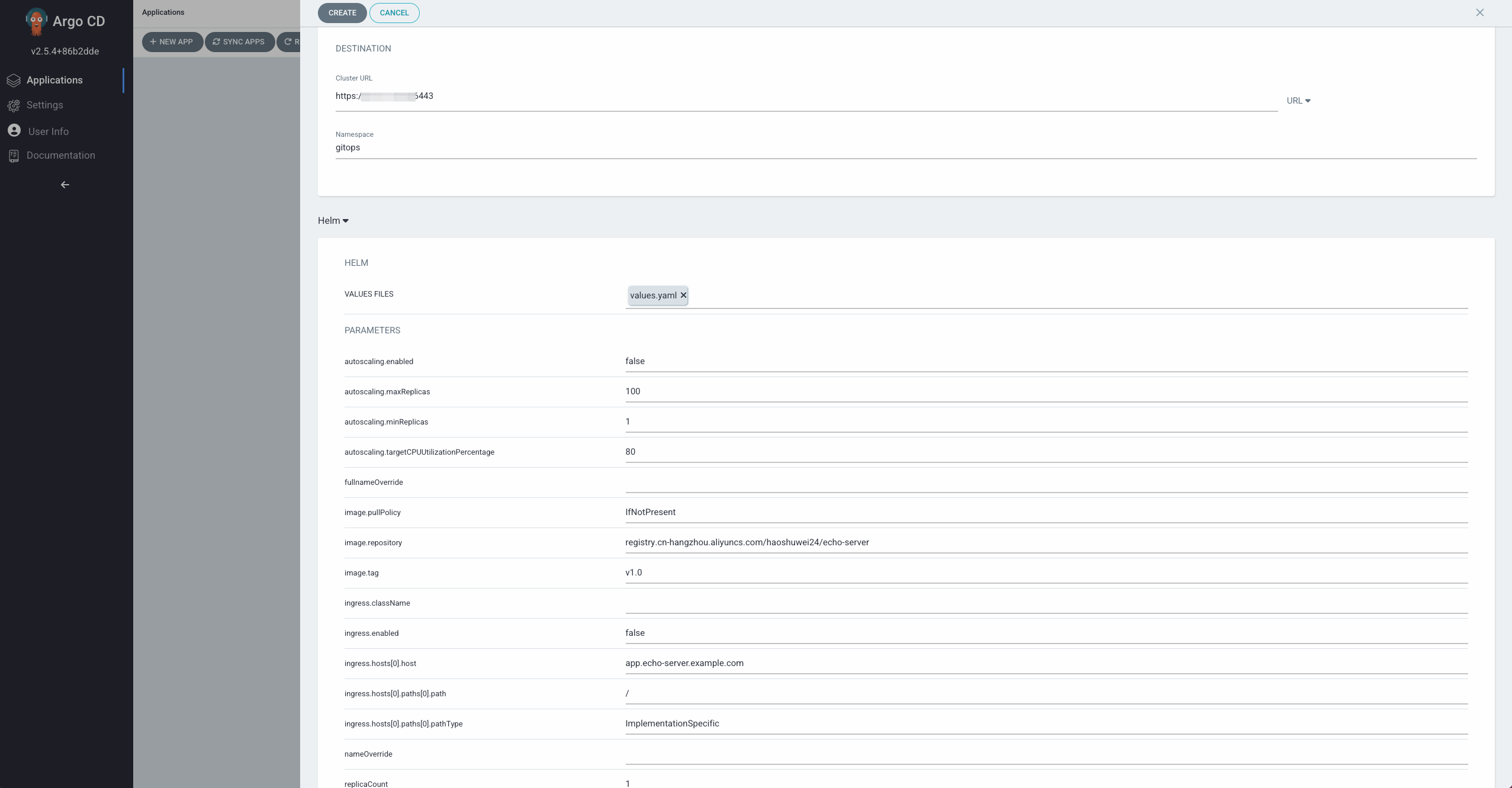Click the Settings gears icon
This screenshot has height=788, width=1512.
point(14,105)
